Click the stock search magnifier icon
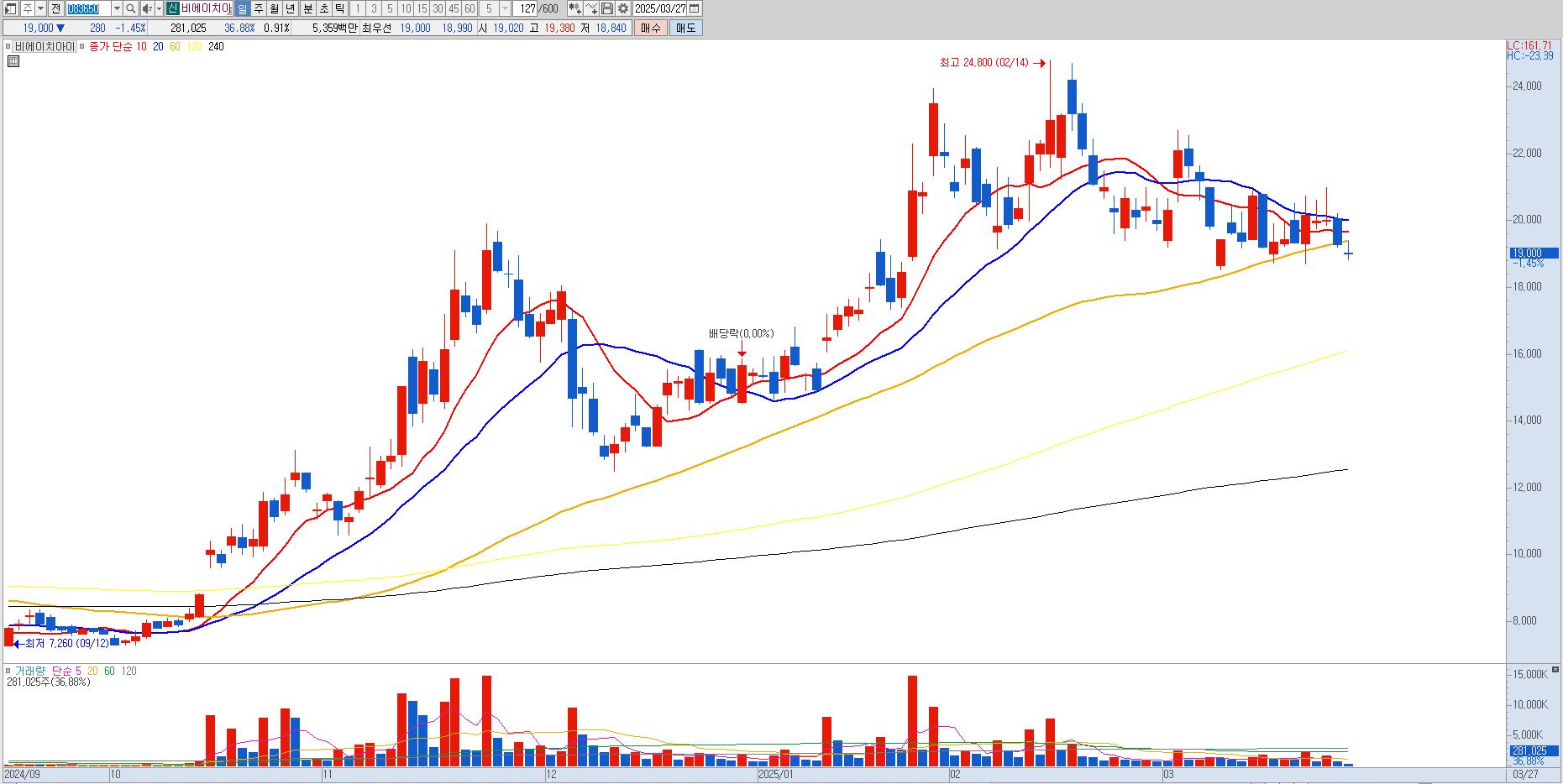This screenshot has width=1563, height=784. tap(131, 8)
